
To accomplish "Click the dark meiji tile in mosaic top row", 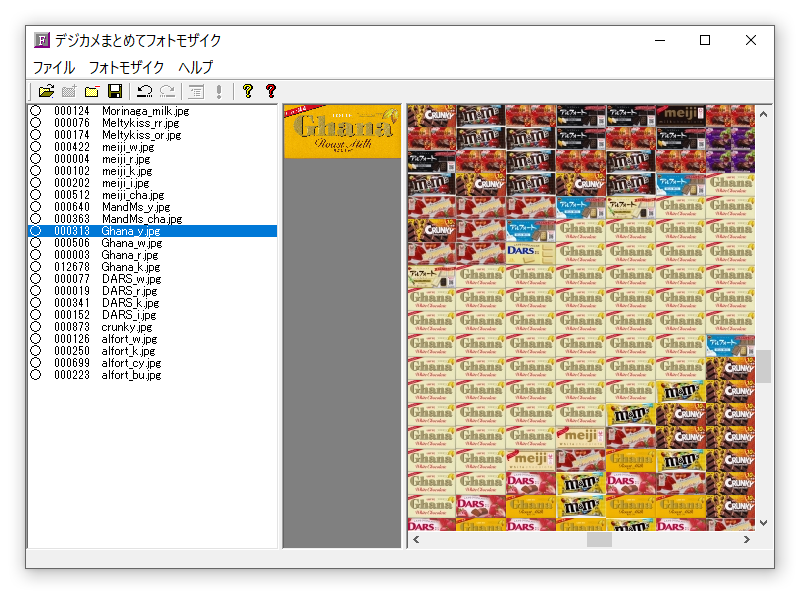I will click(681, 116).
